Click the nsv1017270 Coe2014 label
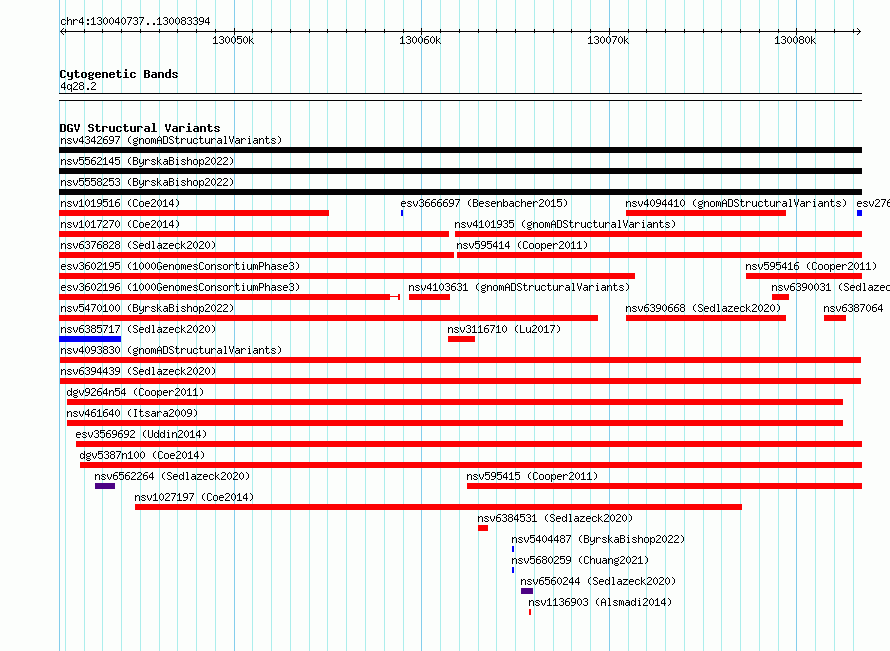Viewport: 890px width, 651px height. coord(120,224)
